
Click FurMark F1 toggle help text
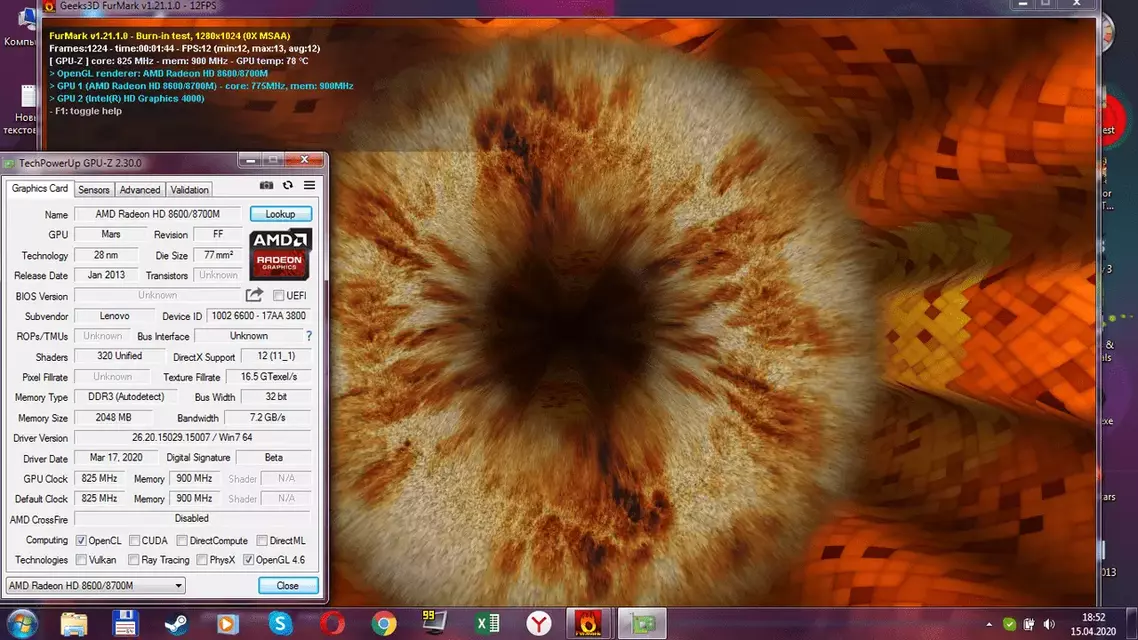point(86,111)
